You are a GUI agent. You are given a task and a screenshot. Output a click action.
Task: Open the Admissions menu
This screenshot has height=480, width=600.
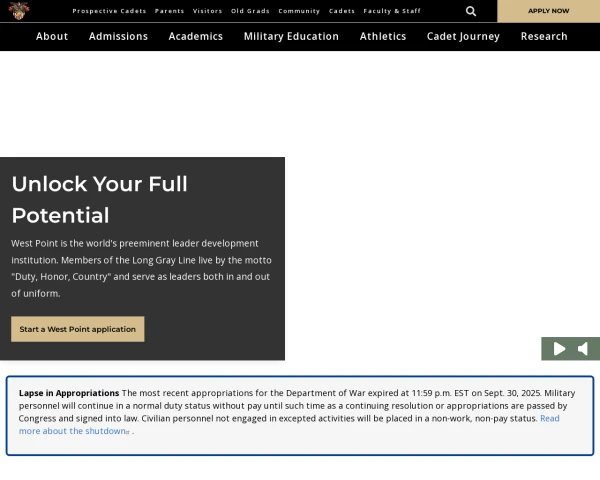[x=118, y=36]
